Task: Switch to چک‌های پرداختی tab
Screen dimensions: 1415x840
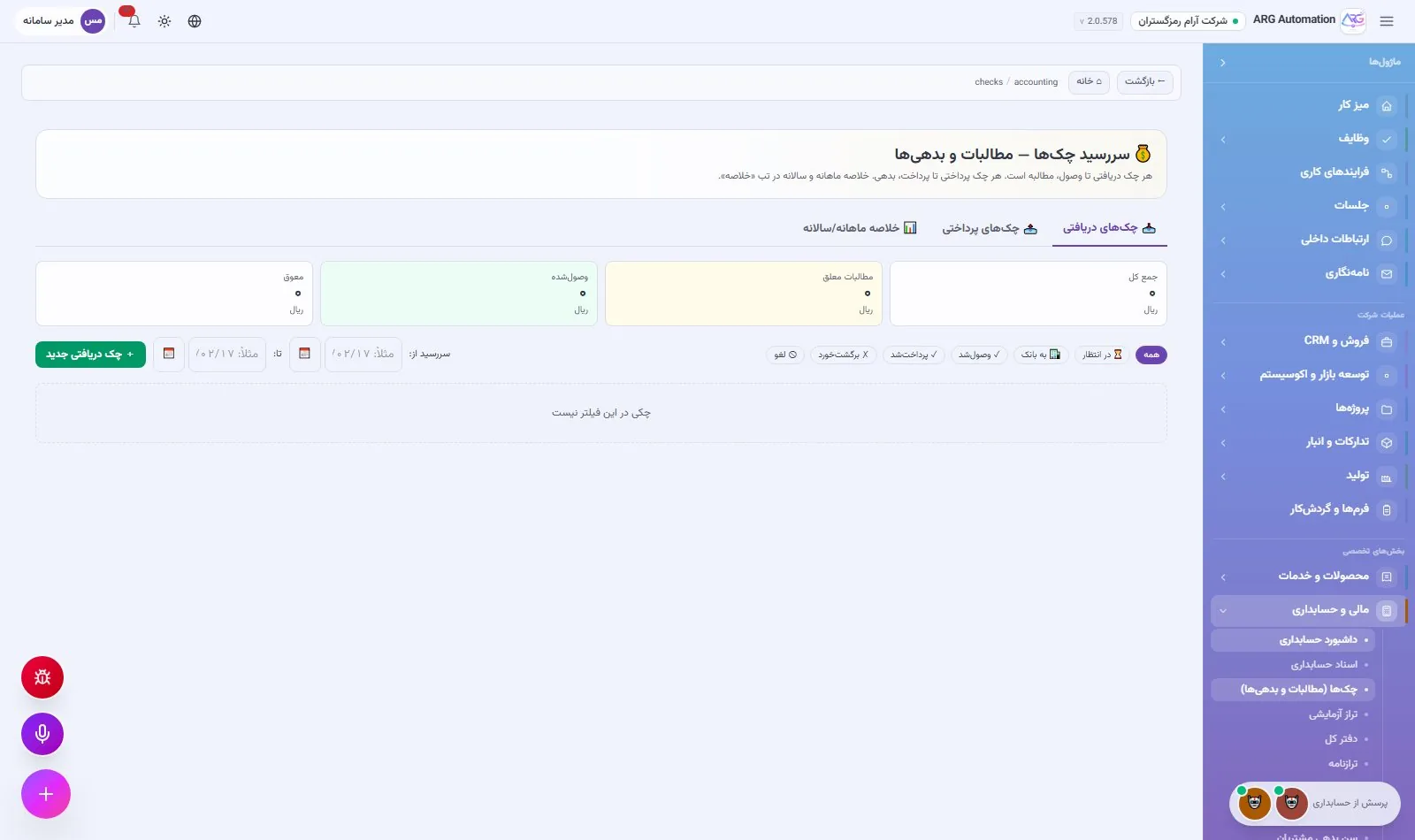Action: click(x=990, y=228)
